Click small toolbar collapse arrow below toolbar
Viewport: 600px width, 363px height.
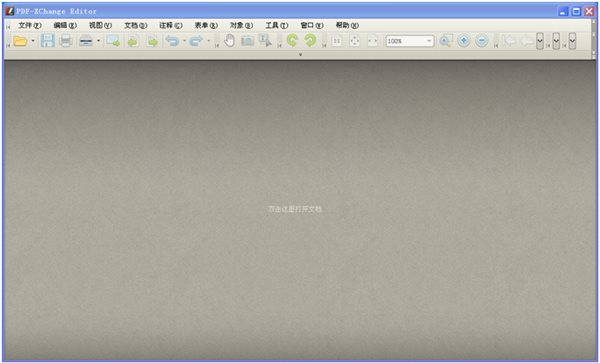[x=300, y=55]
